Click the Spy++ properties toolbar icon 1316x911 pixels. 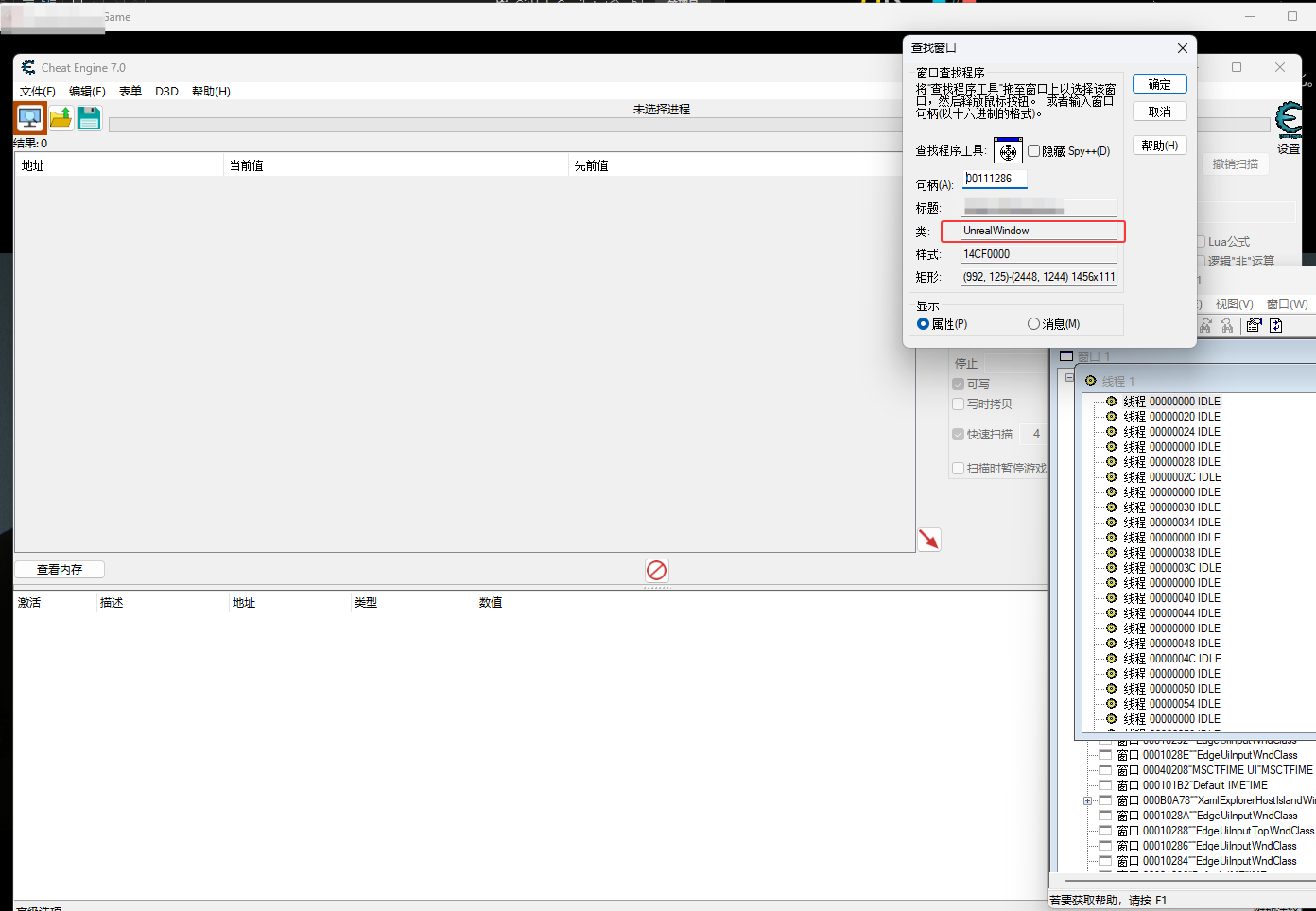pyautogui.click(x=1255, y=325)
